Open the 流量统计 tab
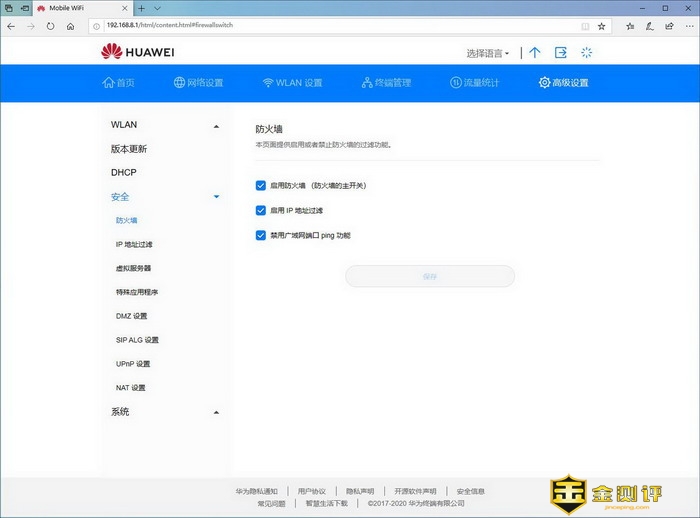The height and width of the screenshot is (518, 700). (474, 83)
